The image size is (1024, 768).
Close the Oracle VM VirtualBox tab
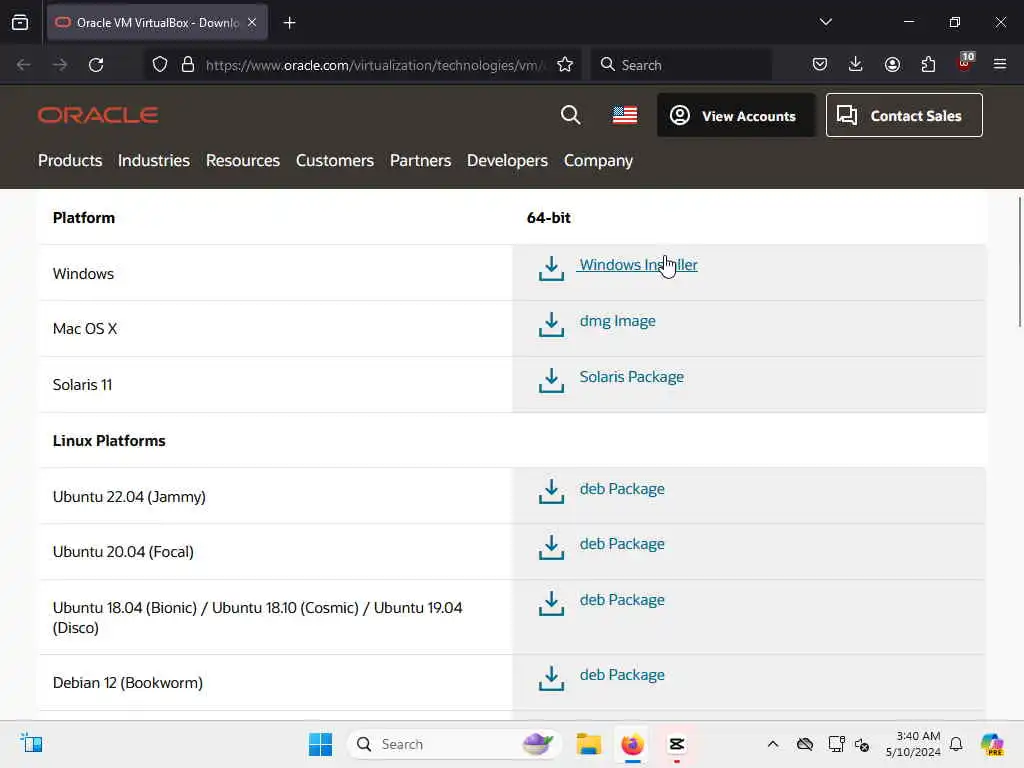[252, 23]
